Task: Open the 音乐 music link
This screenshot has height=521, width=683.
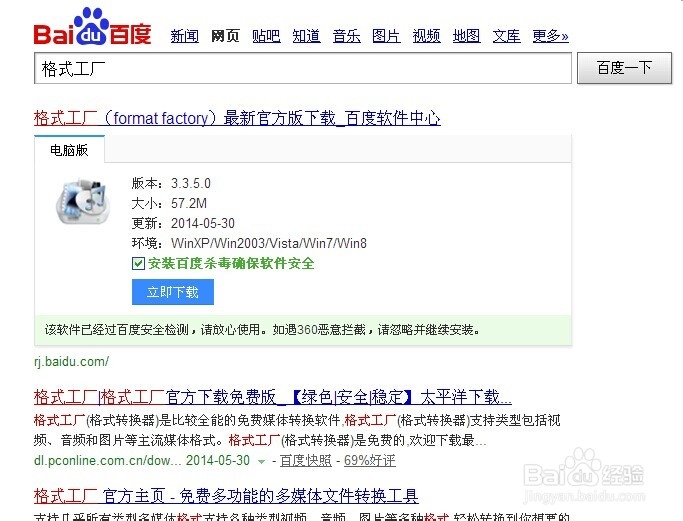Action: [346, 36]
